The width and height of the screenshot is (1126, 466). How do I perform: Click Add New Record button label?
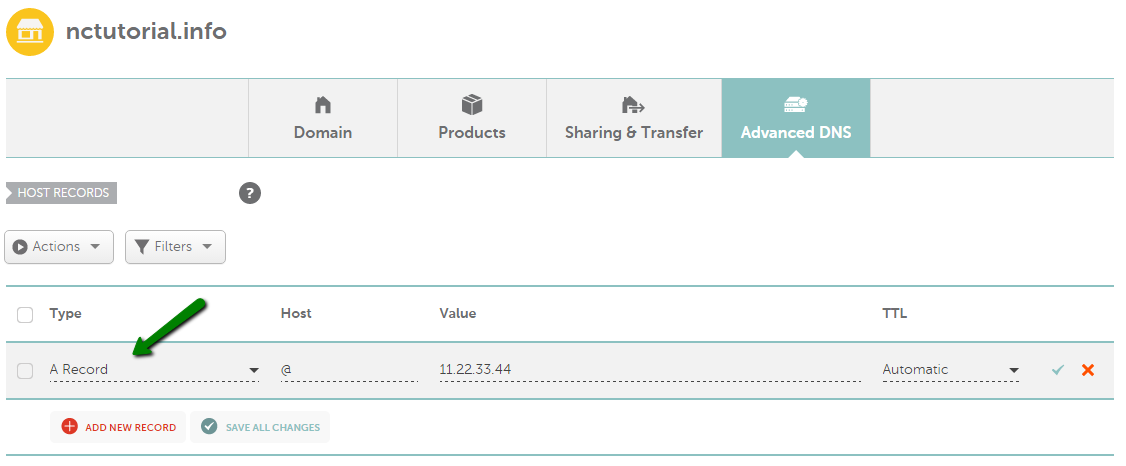click(131, 427)
